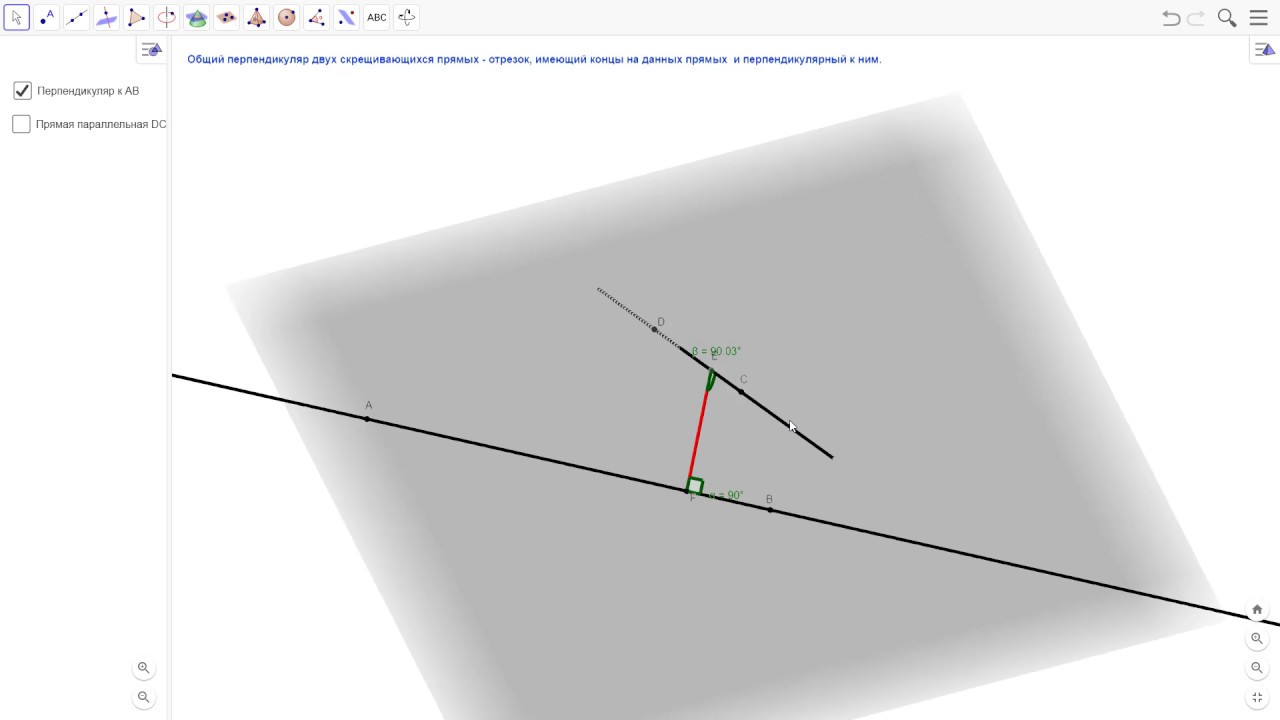The height and width of the screenshot is (720, 1280).
Task: Click the 'Перпендикуляр к АВ' label
Action: click(x=88, y=91)
